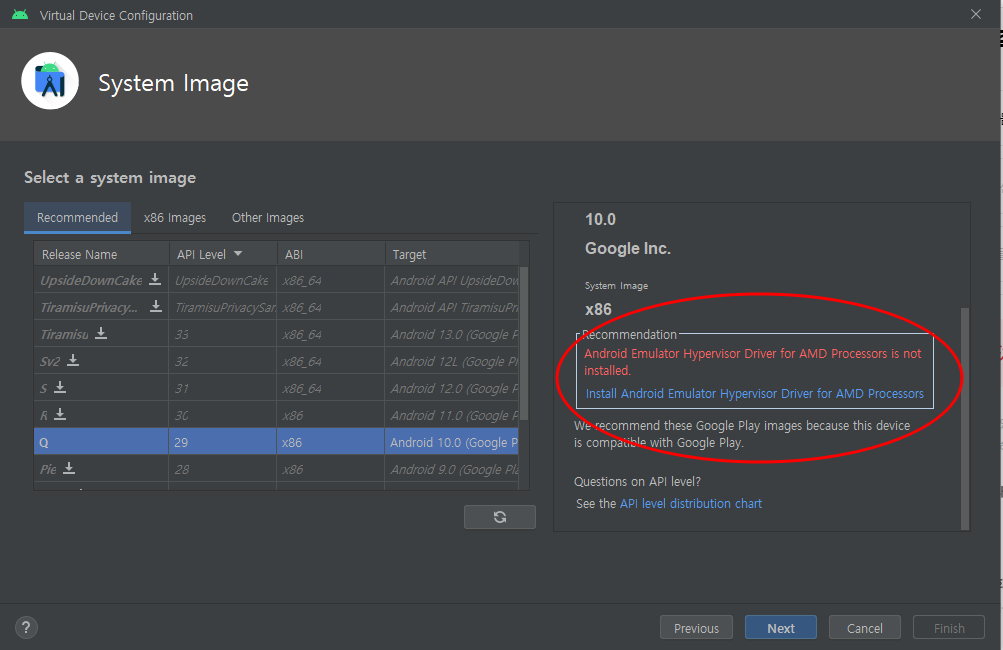Select the Android API UpsideDownCake target cell
This screenshot has width=1003, height=650.
pos(452,280)
